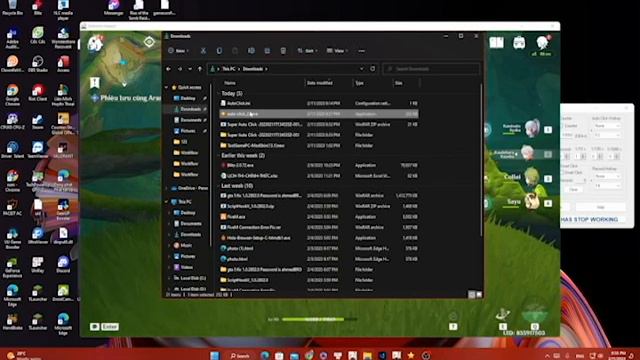The height and width of the screenshot is (360, 640).
Task: Switch to large thumbnails view in status bar
Action: pos(479,294)
